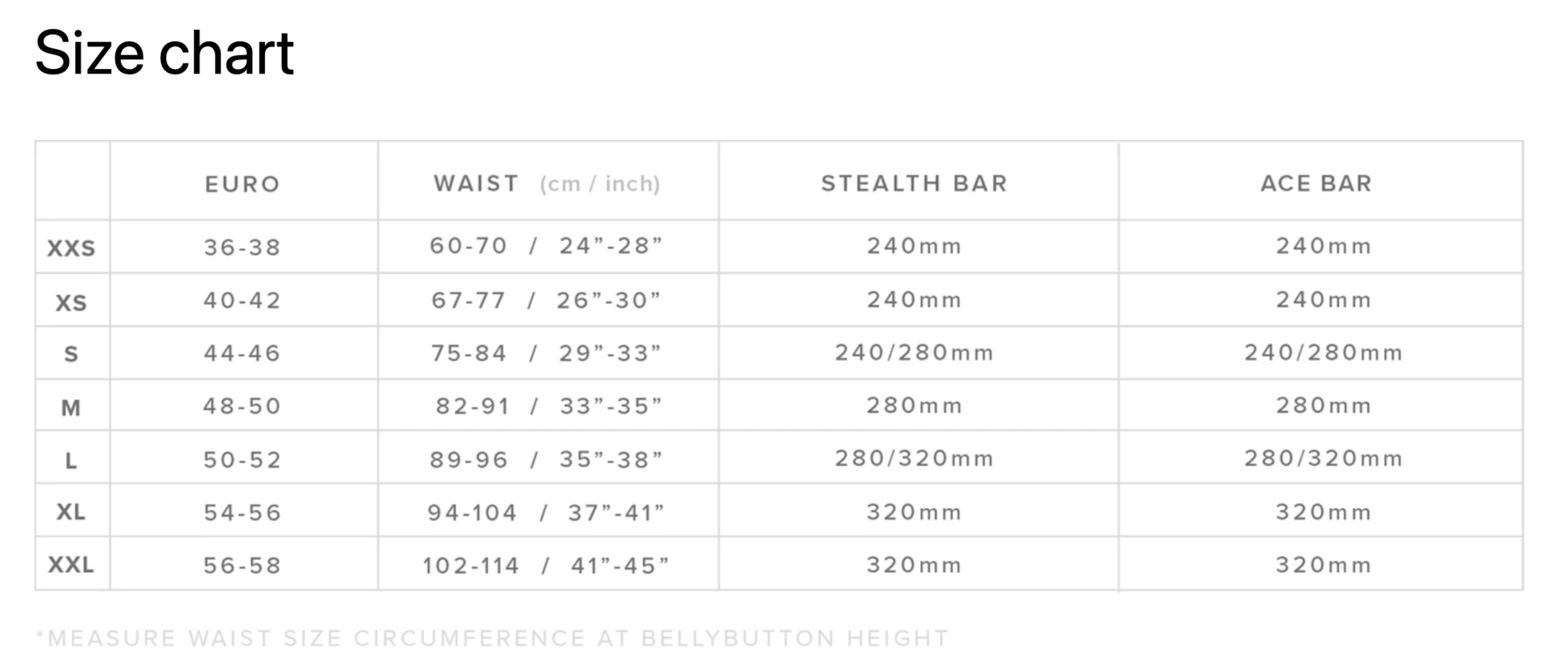Image resolution: width=1568 pixels, height=668 pixels.
Task: Select the XXS size row label
Action: [x=71, y=249]
